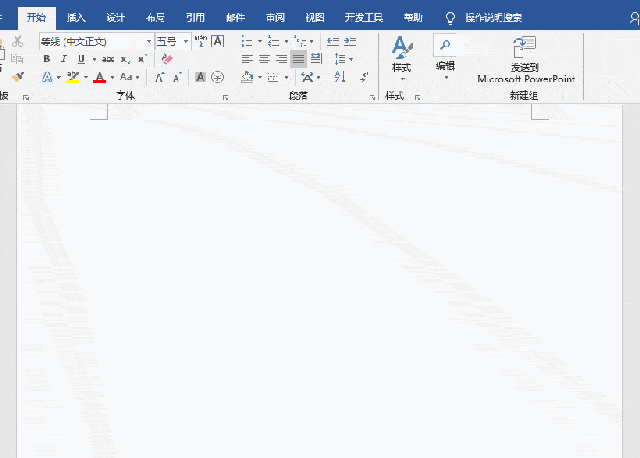Image resolution: width=640 pixels, height=458 pixels.
Task: Toggle underline formatting
Action: (81, 59)
